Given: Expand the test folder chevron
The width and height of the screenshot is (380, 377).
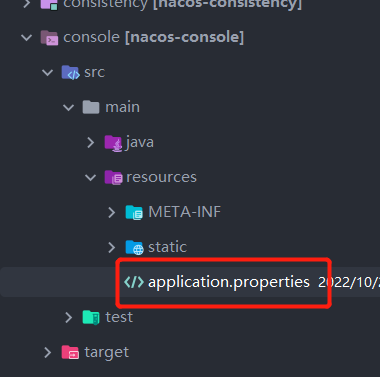Looking at the screenshot, I should point(69,317).
